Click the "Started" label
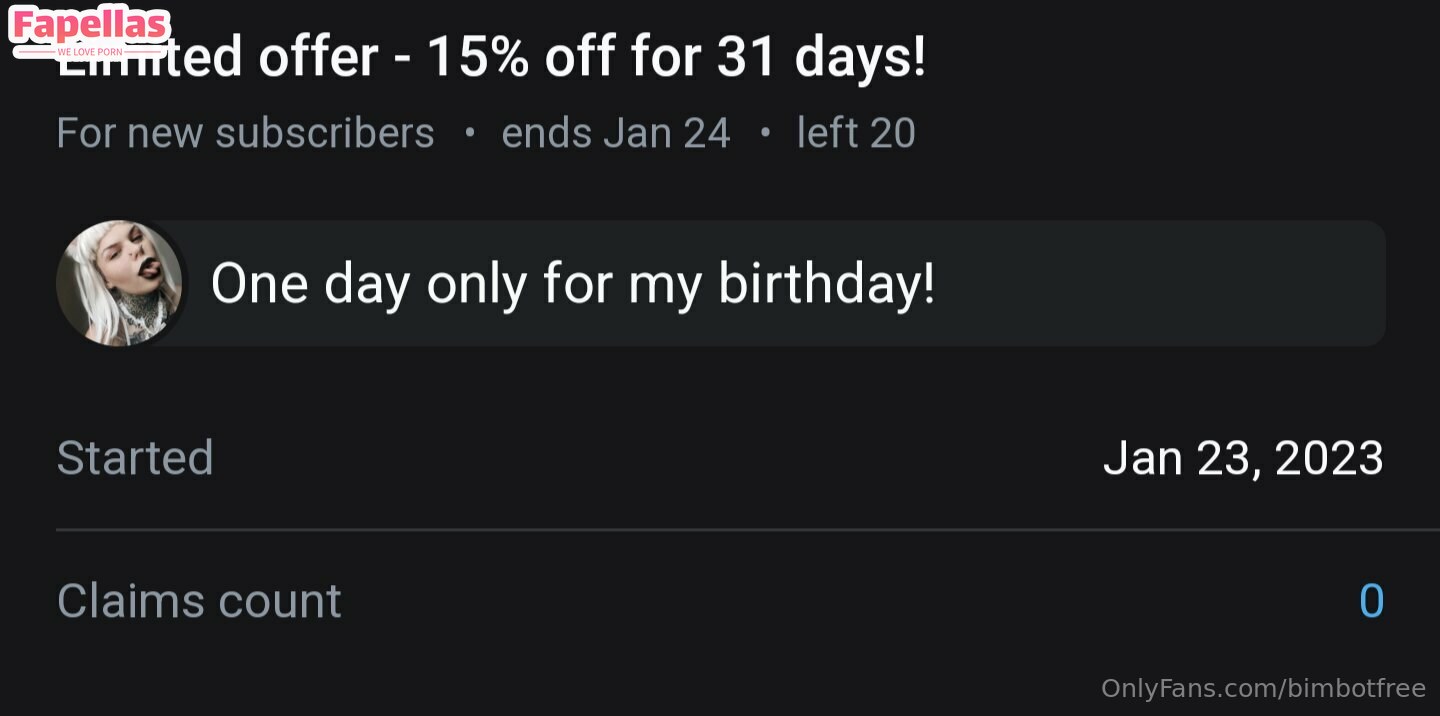 tap(135, 458)
